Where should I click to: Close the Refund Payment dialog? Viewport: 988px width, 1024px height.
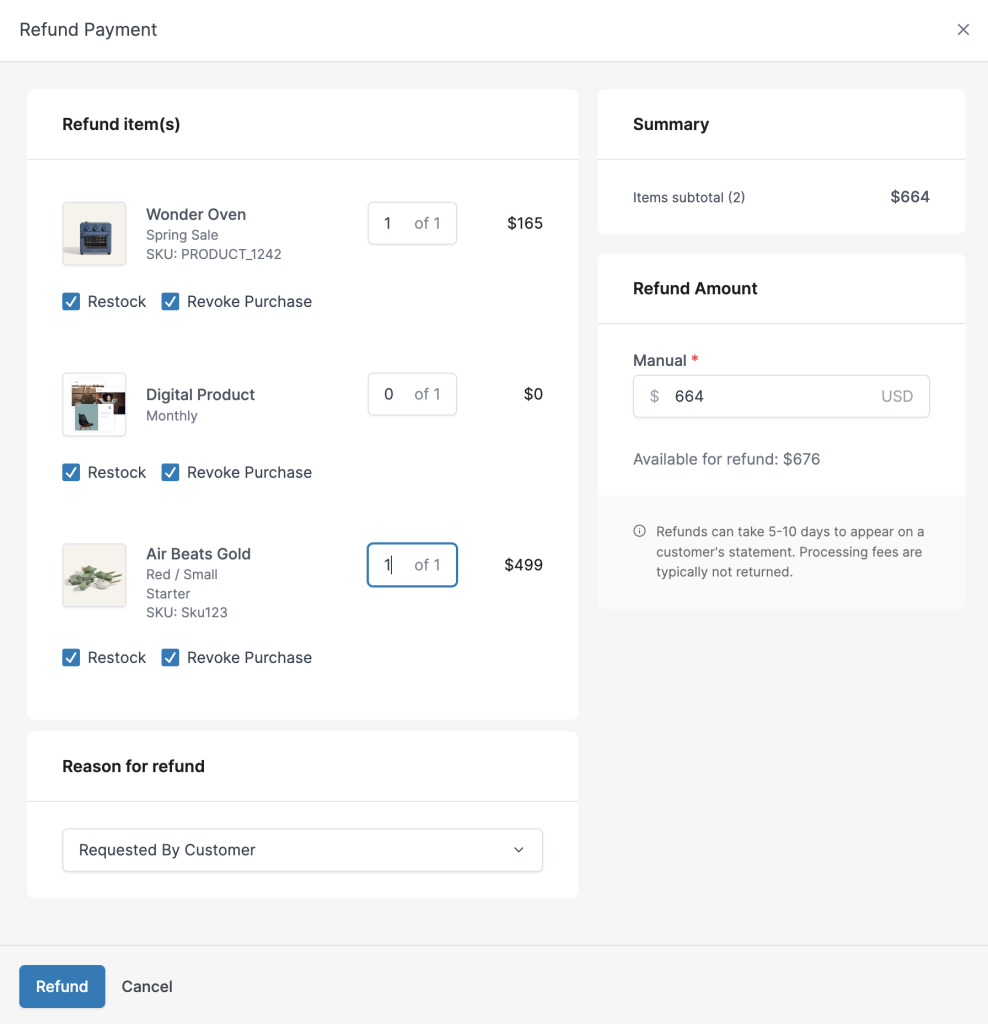pos(963,30)
